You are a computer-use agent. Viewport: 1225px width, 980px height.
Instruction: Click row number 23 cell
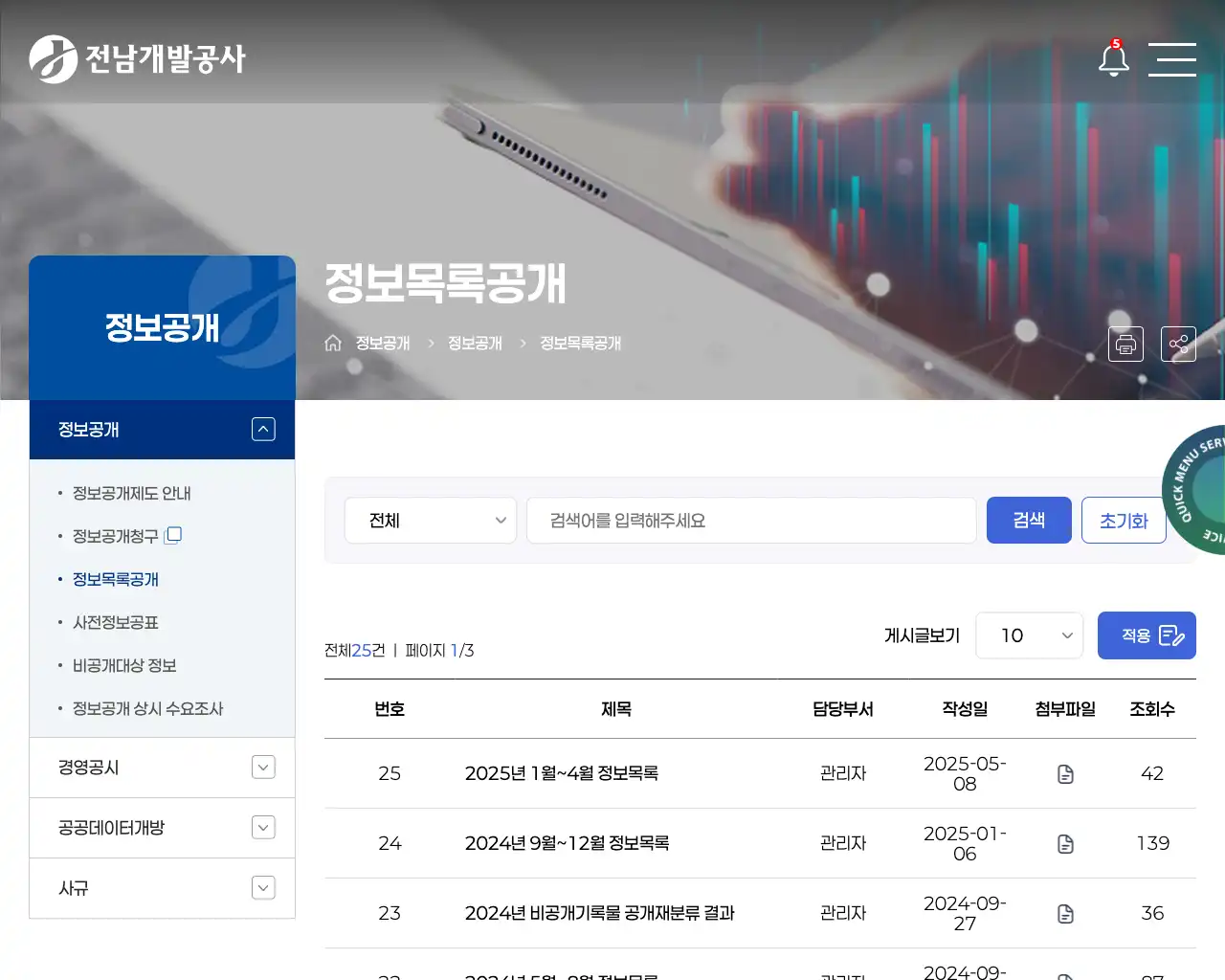tap(390, 913)
